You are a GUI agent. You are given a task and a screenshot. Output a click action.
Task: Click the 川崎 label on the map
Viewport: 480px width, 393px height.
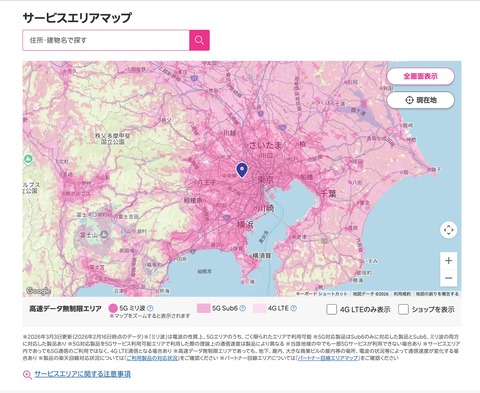tap(266, 209)
